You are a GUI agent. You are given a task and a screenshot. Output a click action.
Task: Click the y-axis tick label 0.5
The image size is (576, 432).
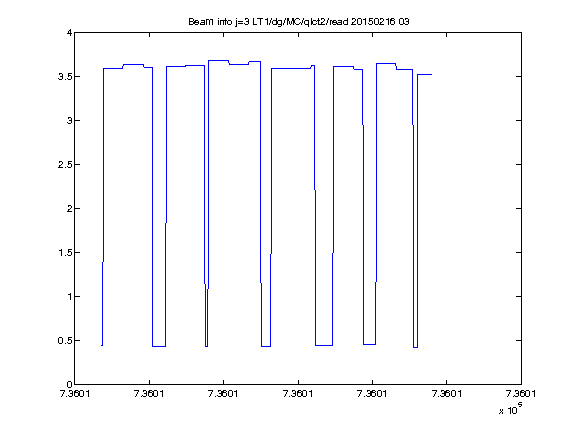coord(65,341)
